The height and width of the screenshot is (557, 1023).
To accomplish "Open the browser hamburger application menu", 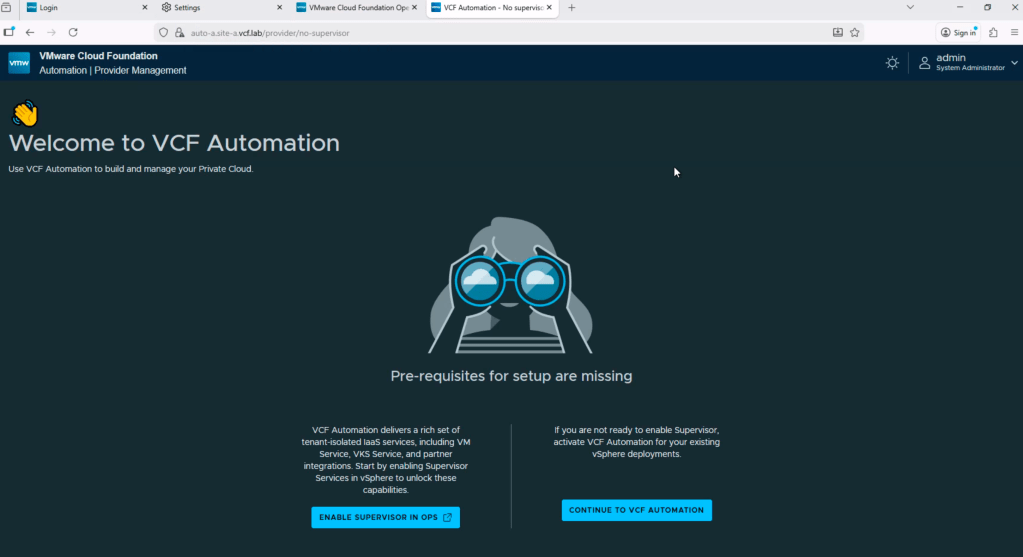I will [1012, 32].
